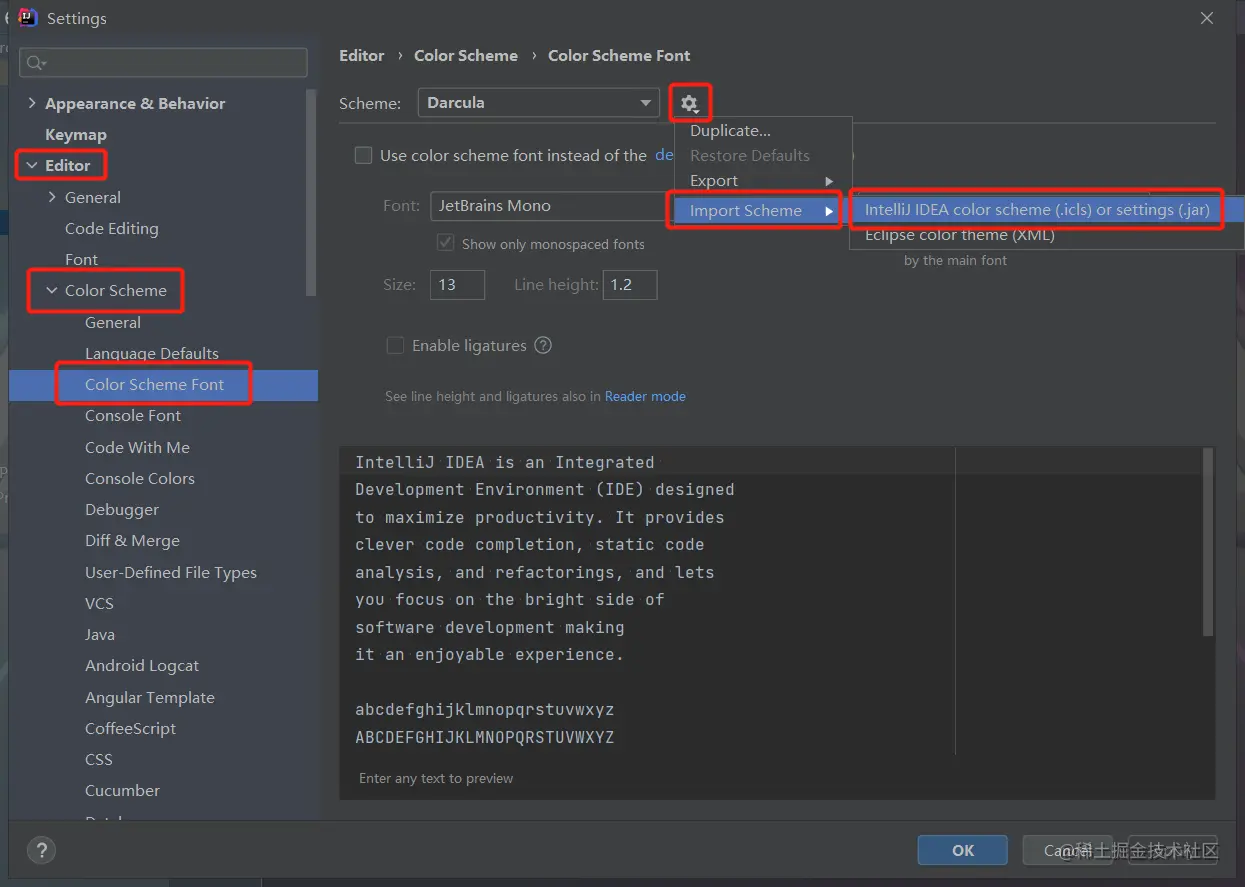Toggle Show only monospaced fonts

click(446, 244)
